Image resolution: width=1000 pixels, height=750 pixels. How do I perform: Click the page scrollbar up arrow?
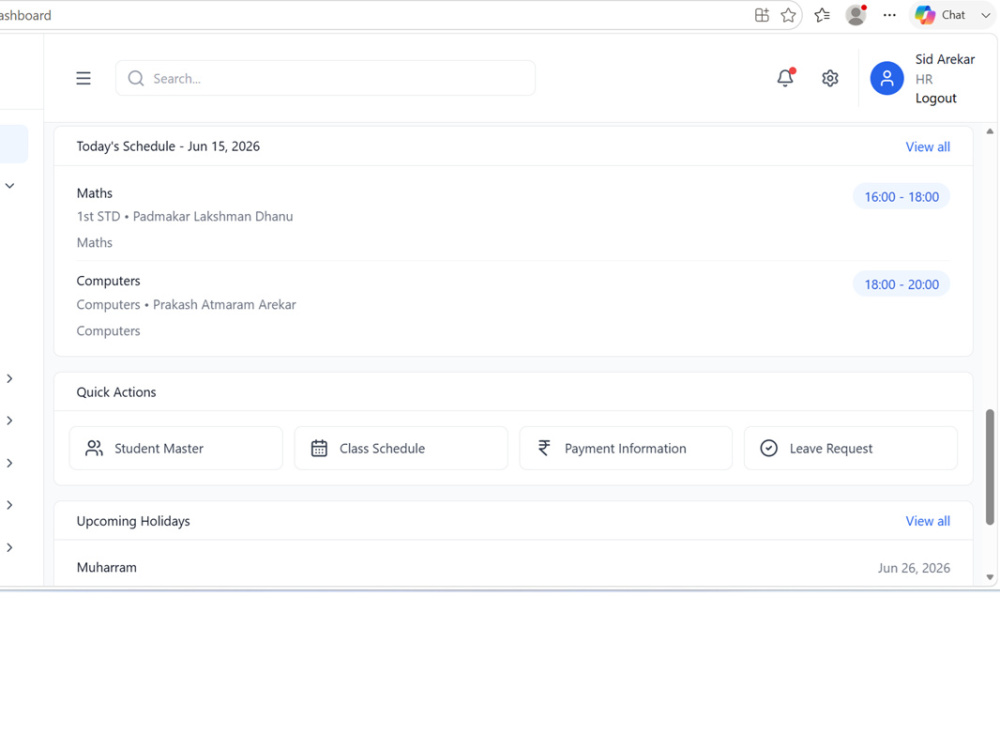click(x=990, y=131)
